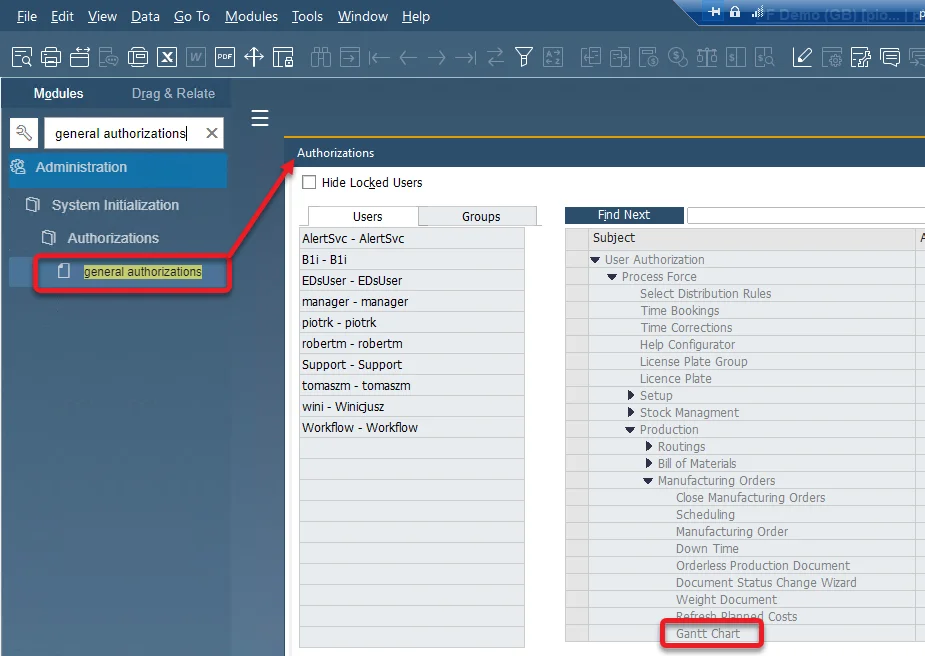
Task: Switch to the Groups tab
Action: (x=480, y=215)
